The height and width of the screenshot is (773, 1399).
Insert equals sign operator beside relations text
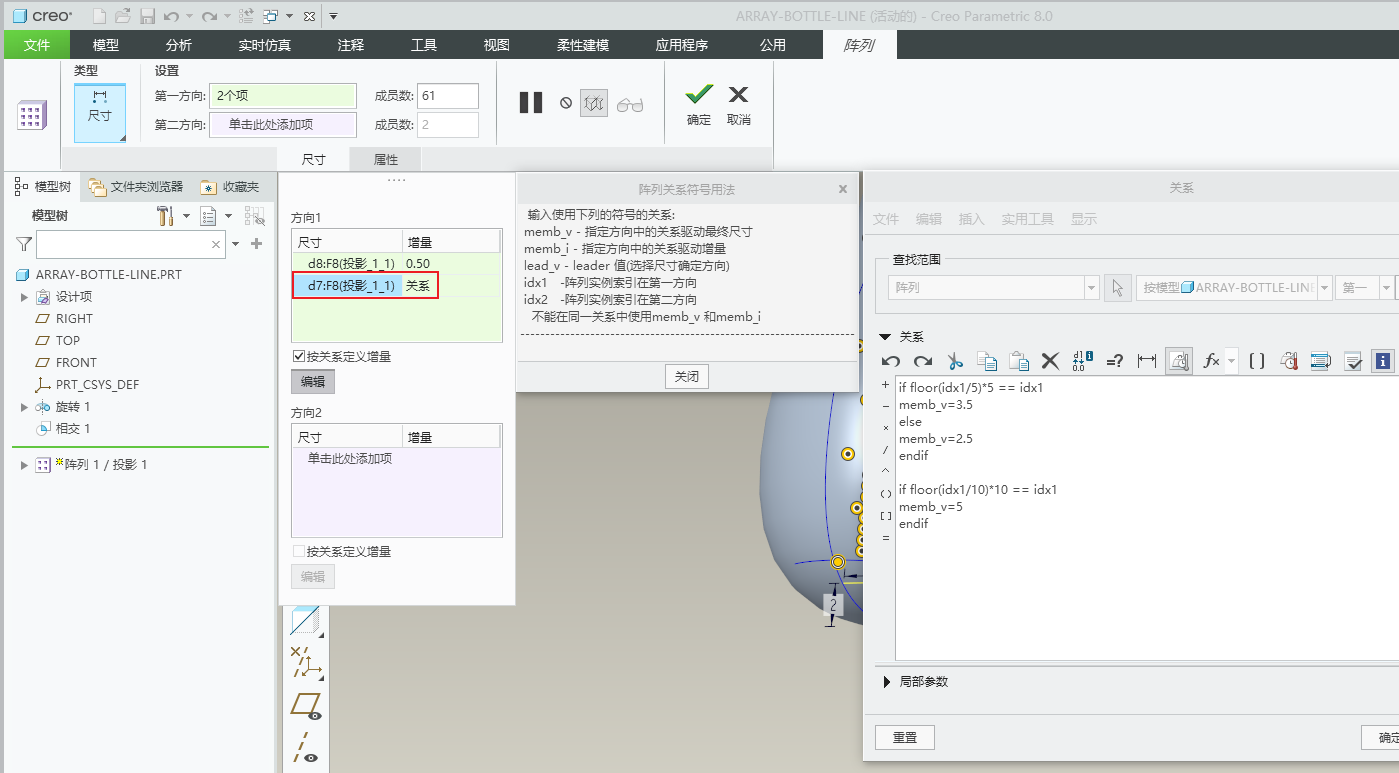click(x=885, y=538)
